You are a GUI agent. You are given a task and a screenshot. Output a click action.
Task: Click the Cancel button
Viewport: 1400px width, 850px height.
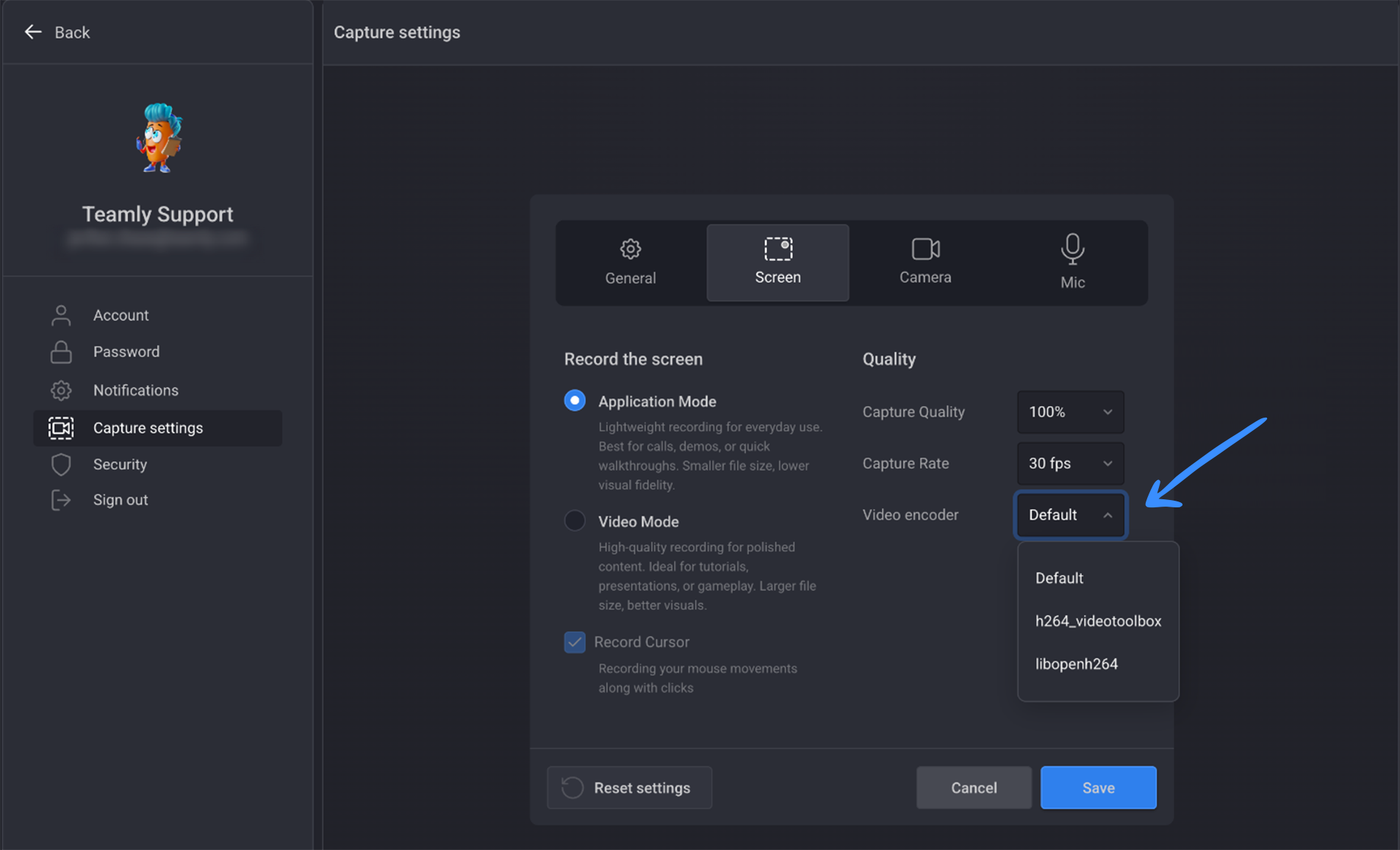[974, 787]
